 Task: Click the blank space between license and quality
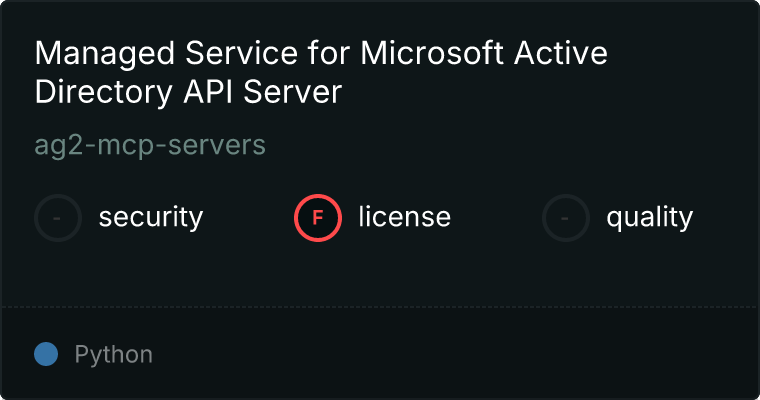point(495,217)
